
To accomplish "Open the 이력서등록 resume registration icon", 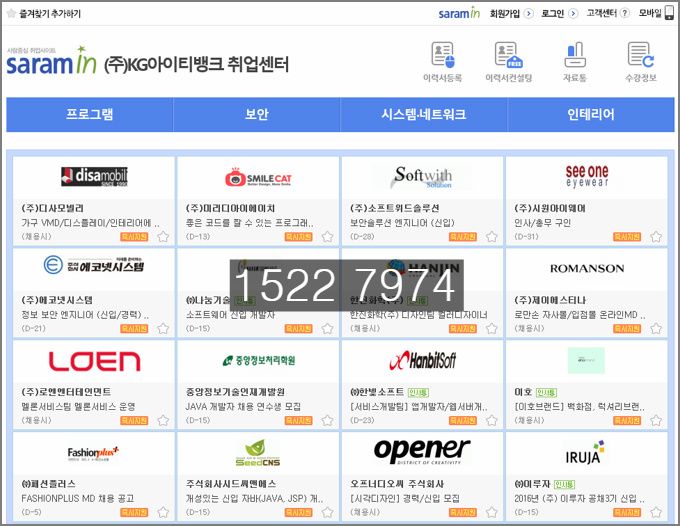I will click(x=442, y=55).
